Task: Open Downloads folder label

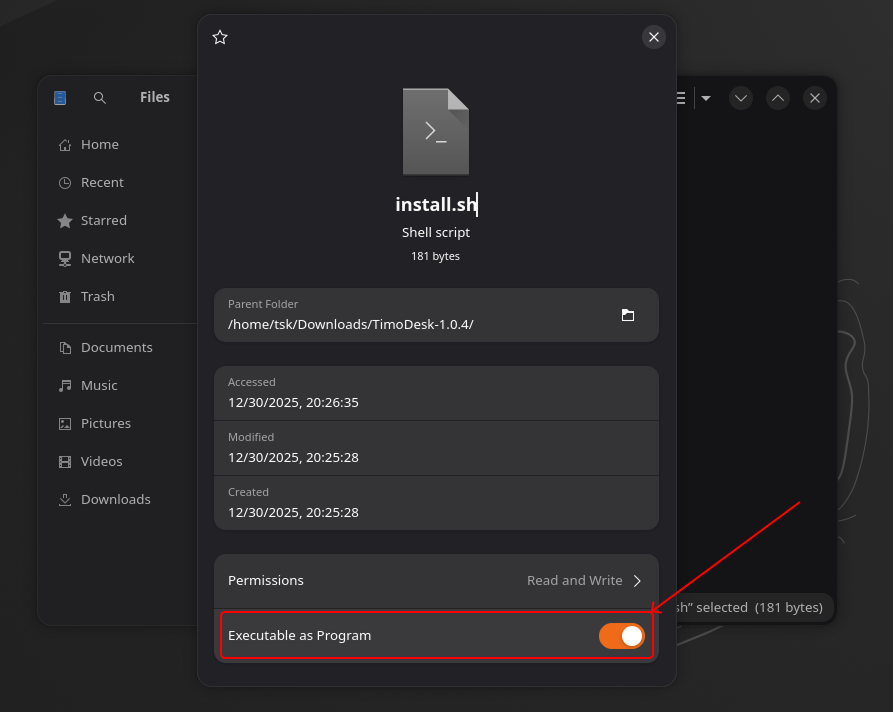Action: click(x=116, y=500)
